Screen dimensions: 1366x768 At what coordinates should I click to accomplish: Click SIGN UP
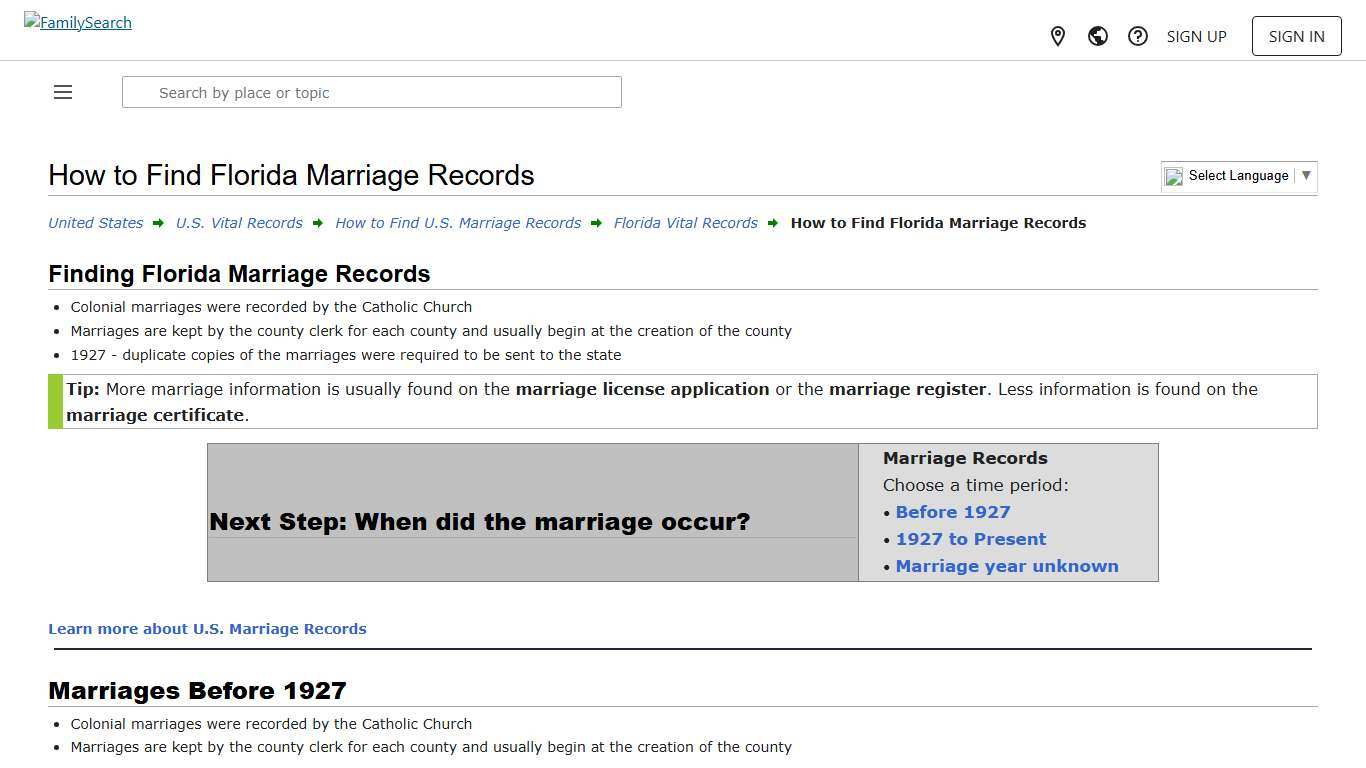1196,36
